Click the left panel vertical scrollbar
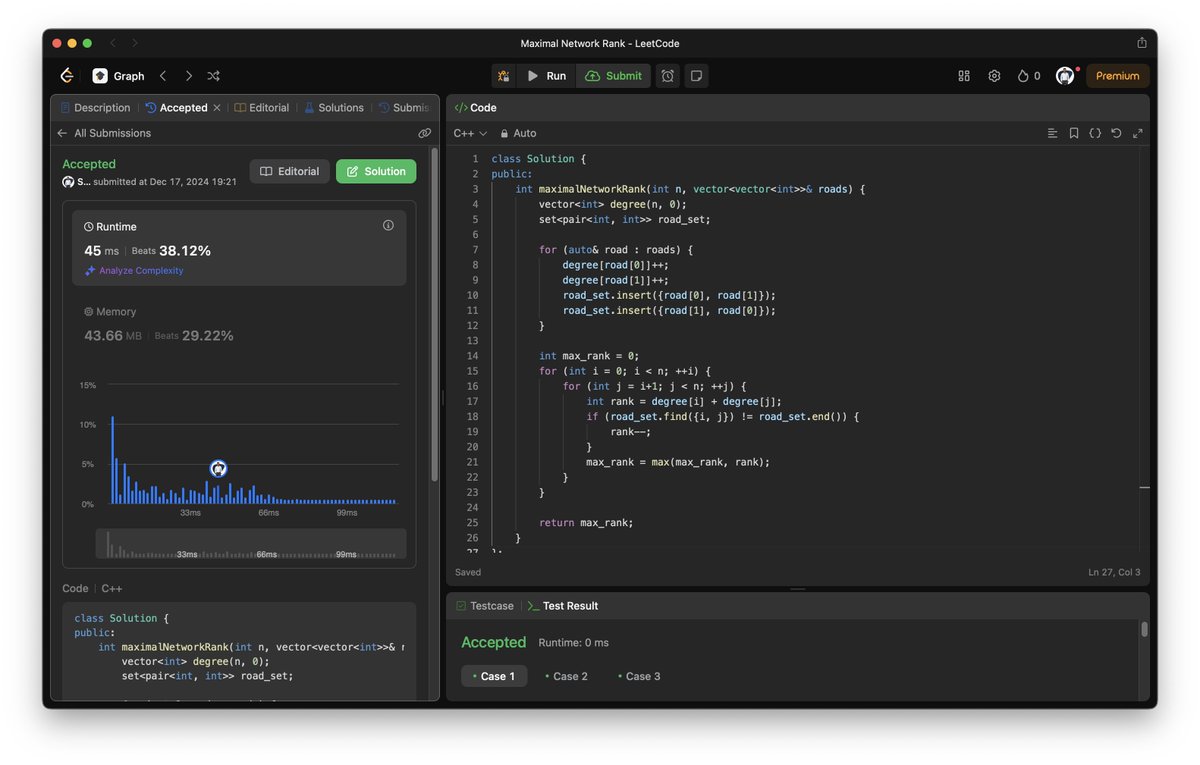Image resolution: width=1200 pixels, height=765 pixels. (434, 315)
